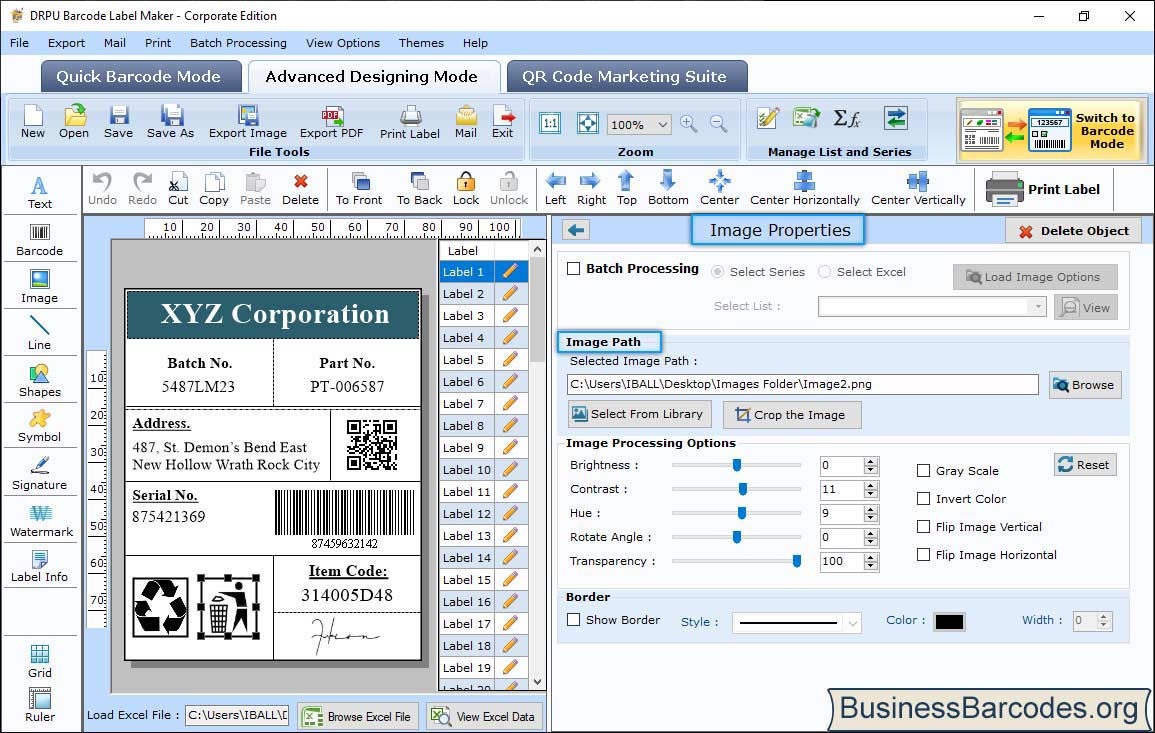Enable the Invert Color checkbox
Image resolution: width=1155 pixels, height=733 pixels.
click(x=923, y=499)
